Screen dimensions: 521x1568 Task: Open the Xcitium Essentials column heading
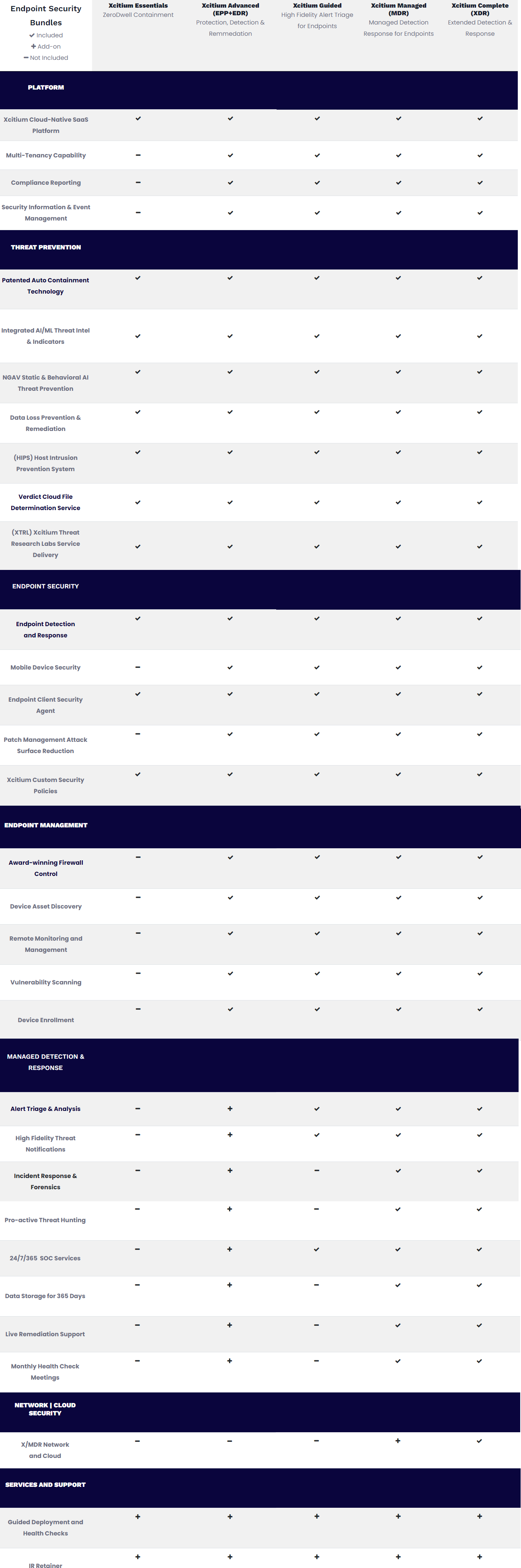point(138,6)
